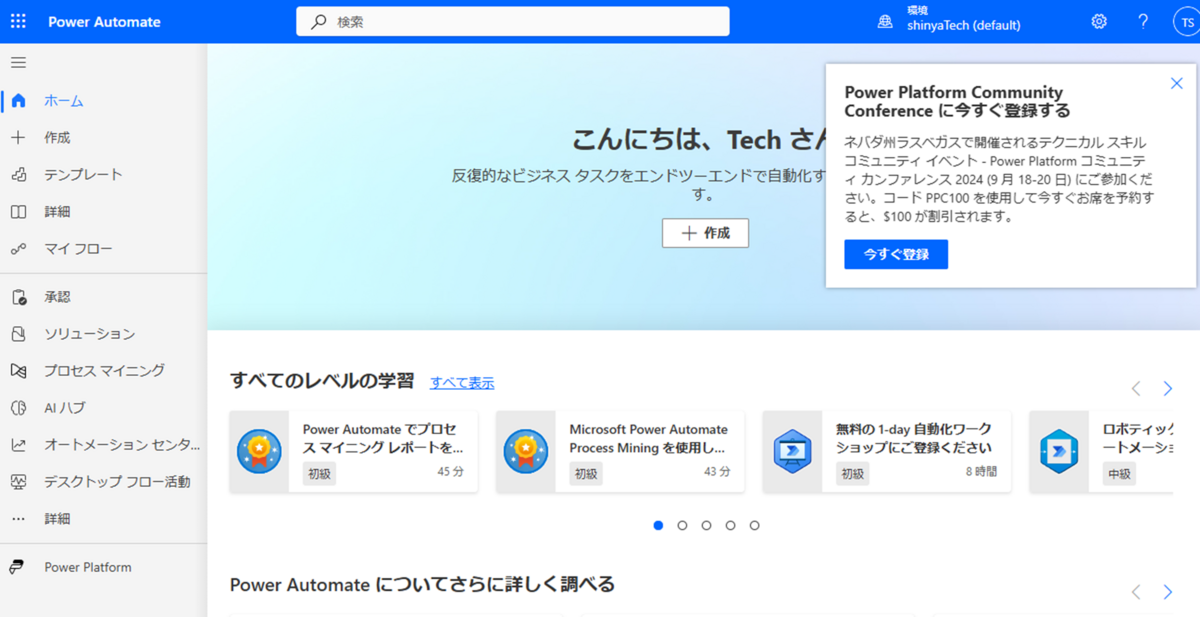Click the デスクトップ フロー活動 monitor icon
Image resolution: width=1200 pixels, height=617 pixels.
(x=18, y=482)
